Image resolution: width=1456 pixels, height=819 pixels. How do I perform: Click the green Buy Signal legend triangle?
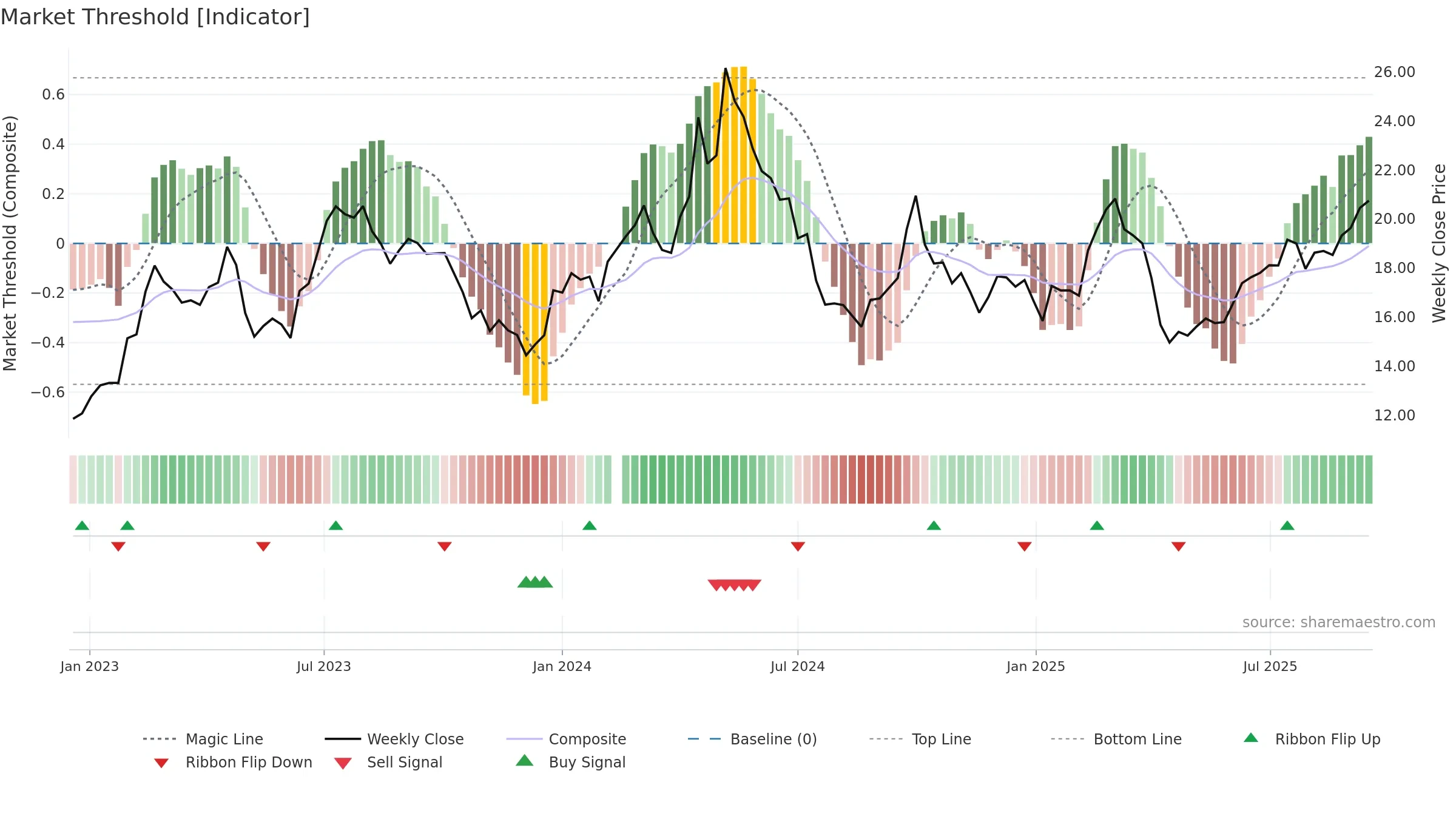tap(525, 760)
